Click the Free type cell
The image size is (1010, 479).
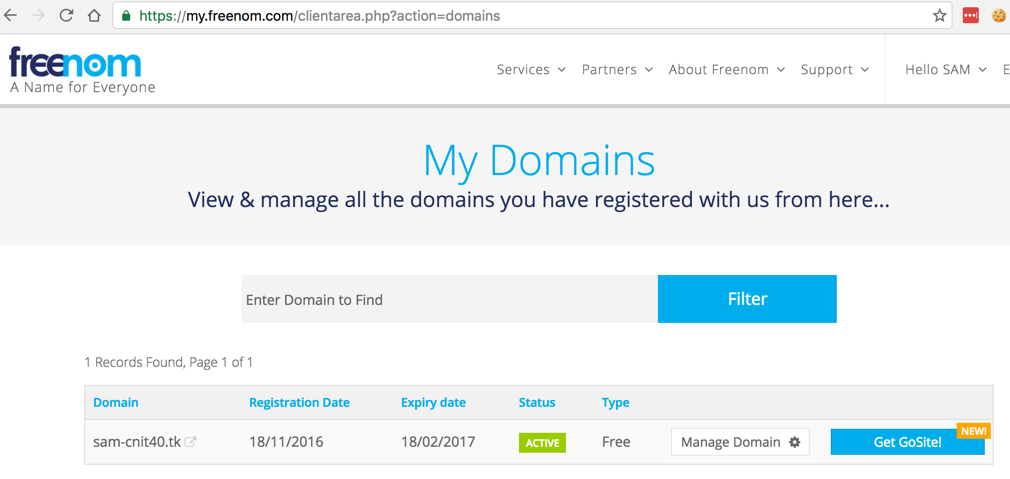pyautogui.click(x=616, y=442)
